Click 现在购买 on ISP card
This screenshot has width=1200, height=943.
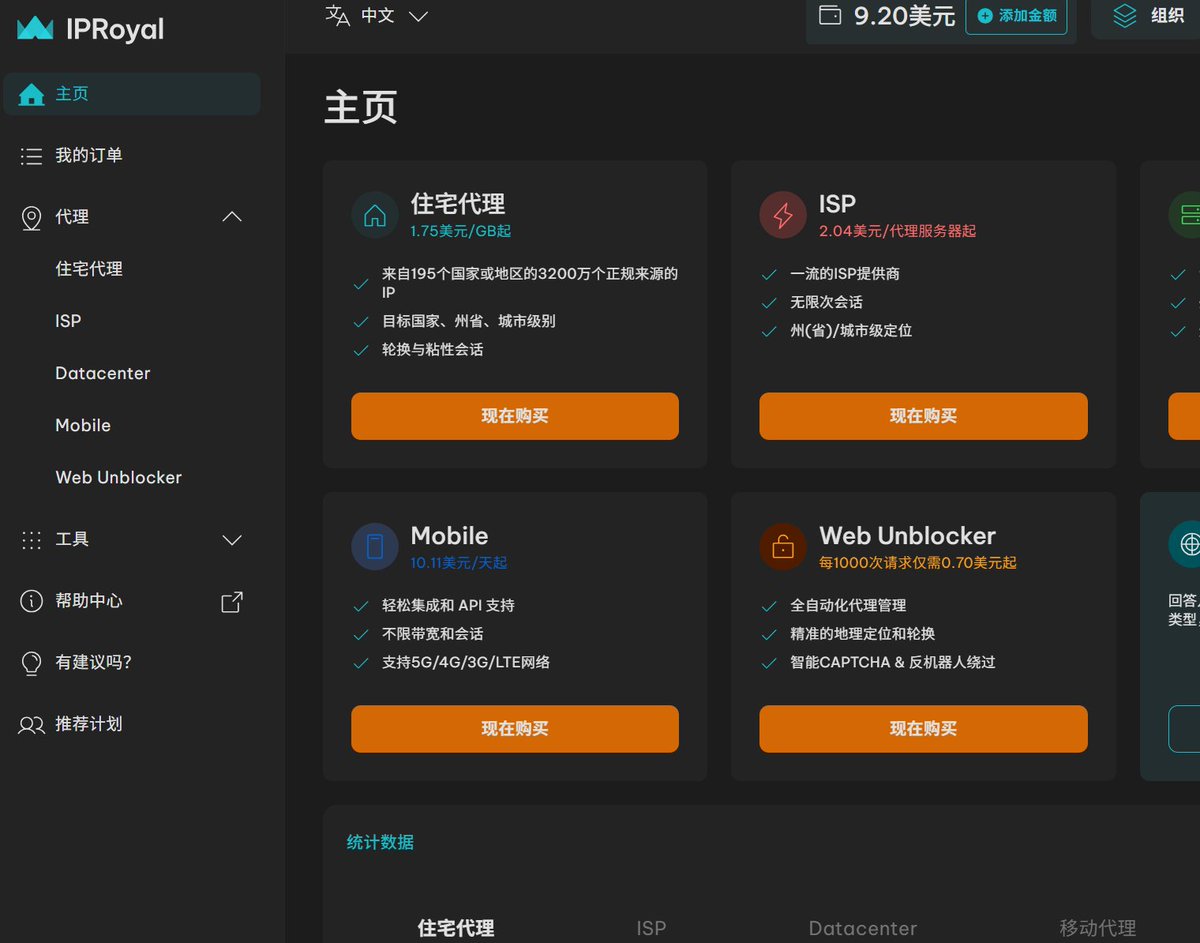[923, 416]
